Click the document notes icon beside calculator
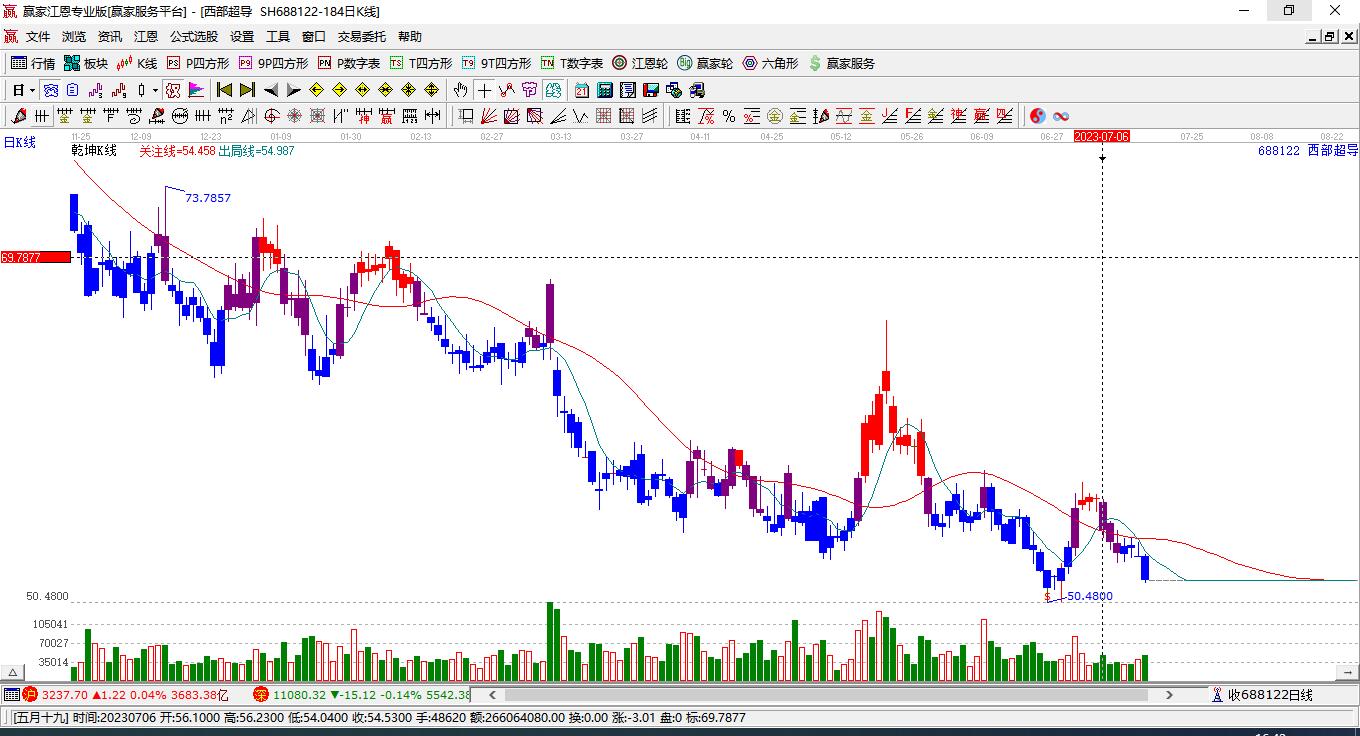The width and height of the screenshot is (1360, 736). pyautogui.click(x=627, y=90)
